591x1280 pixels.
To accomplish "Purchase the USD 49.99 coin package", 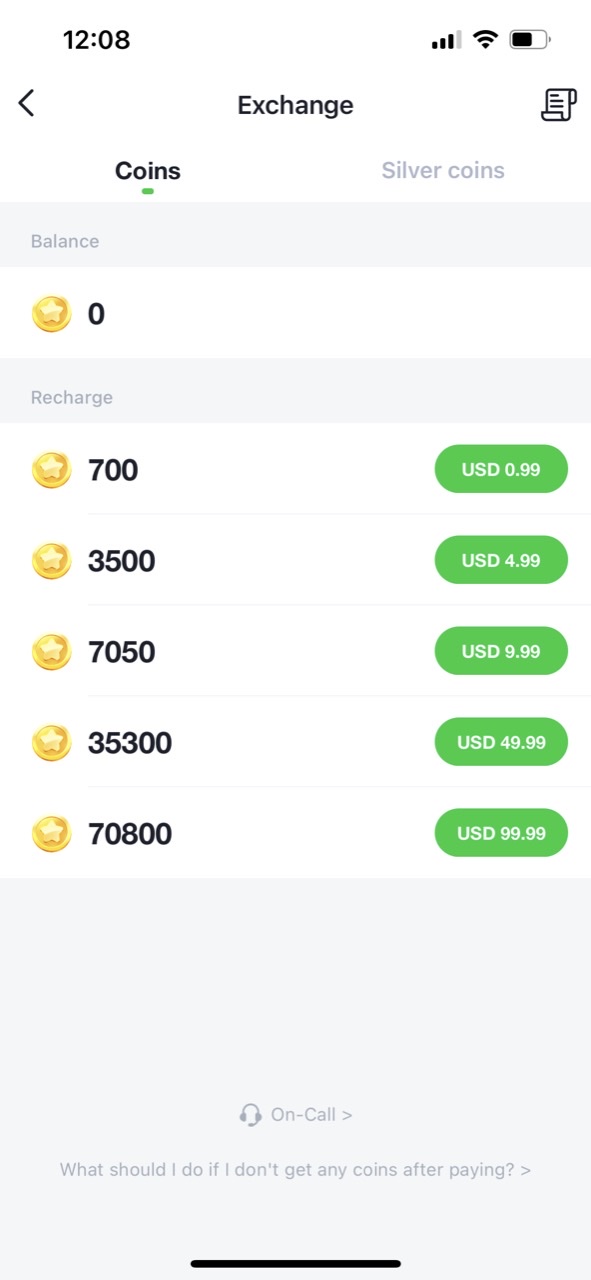I will [x=500, y=742].
